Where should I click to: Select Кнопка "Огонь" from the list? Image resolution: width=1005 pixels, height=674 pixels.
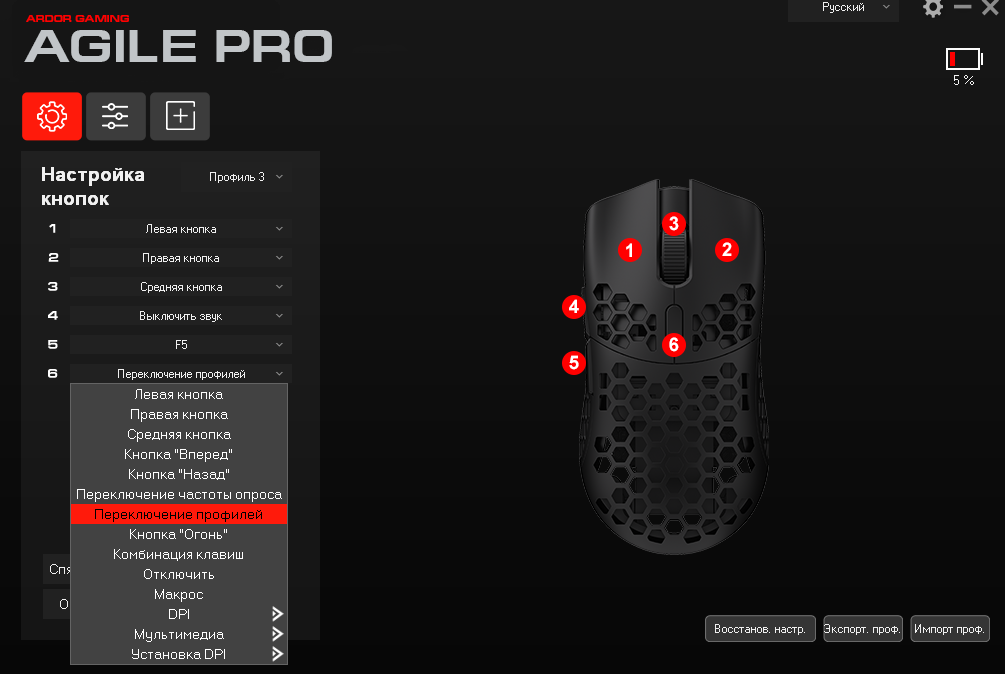click(x=179, y=534)
